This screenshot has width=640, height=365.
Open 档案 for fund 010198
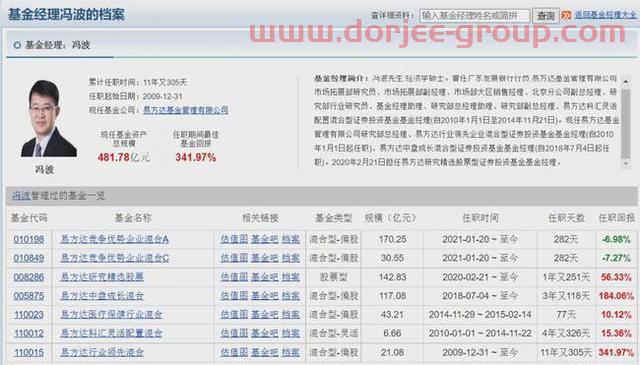(x=291, y=239)
